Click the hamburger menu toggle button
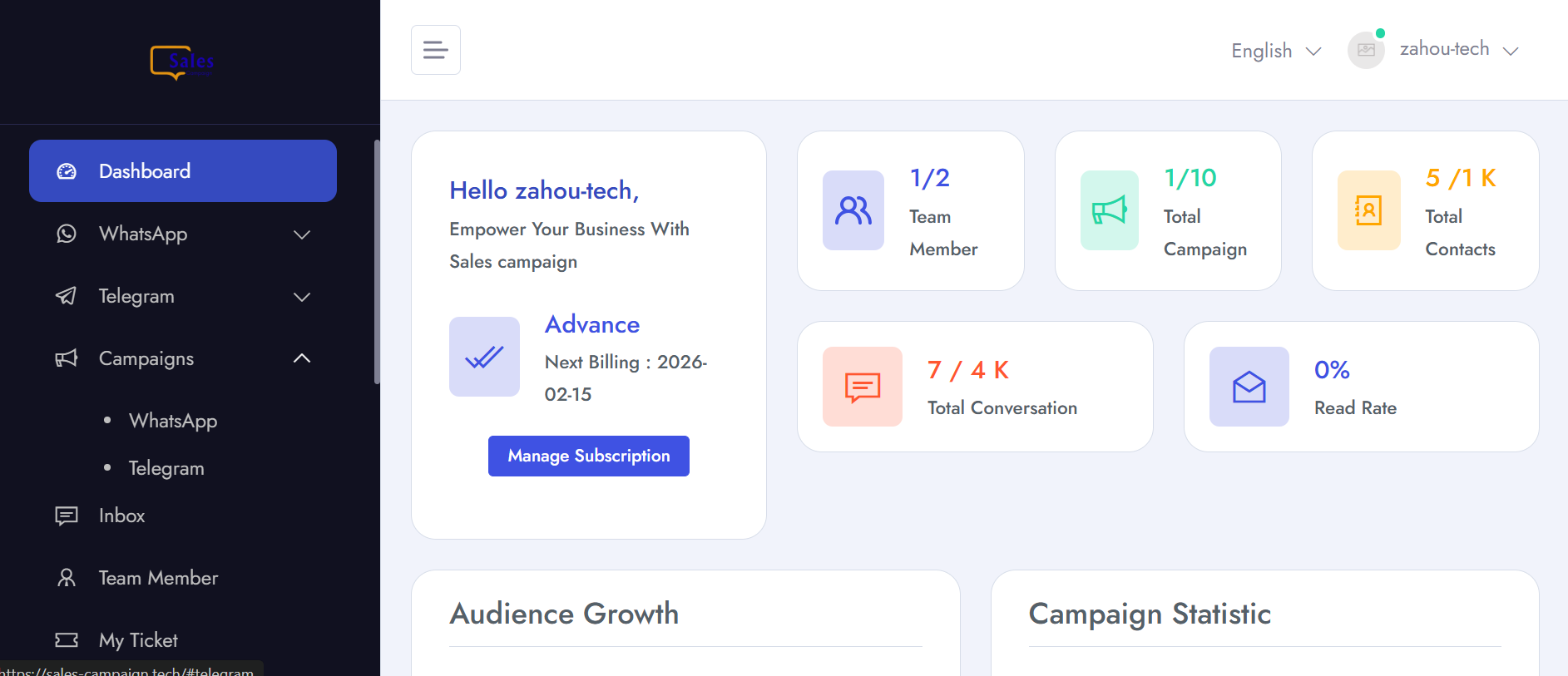 435,50
